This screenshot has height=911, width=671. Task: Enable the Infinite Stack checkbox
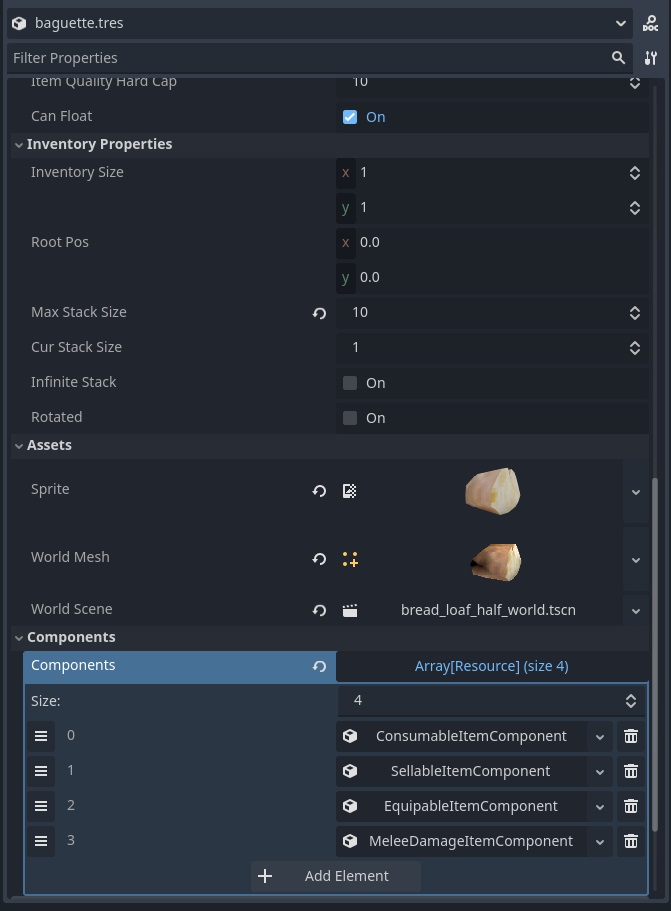350,383
